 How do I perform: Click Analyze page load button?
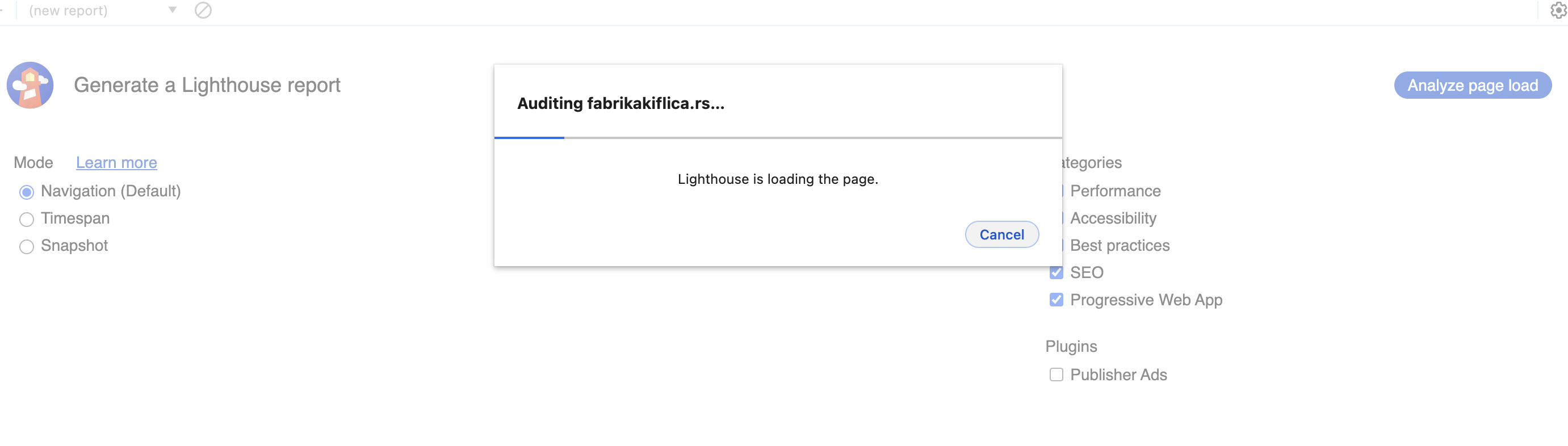pos(1473,85)
